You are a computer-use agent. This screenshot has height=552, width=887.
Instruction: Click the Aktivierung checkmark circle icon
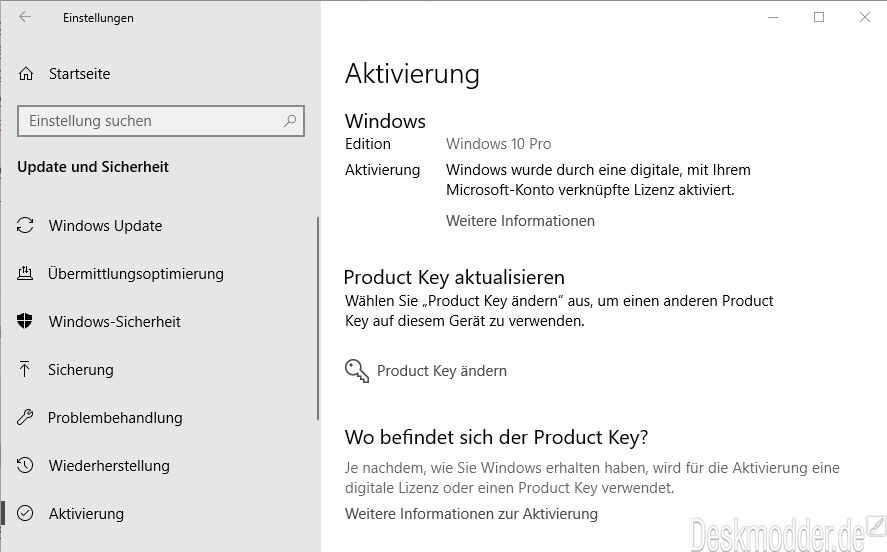click(25, 513)
